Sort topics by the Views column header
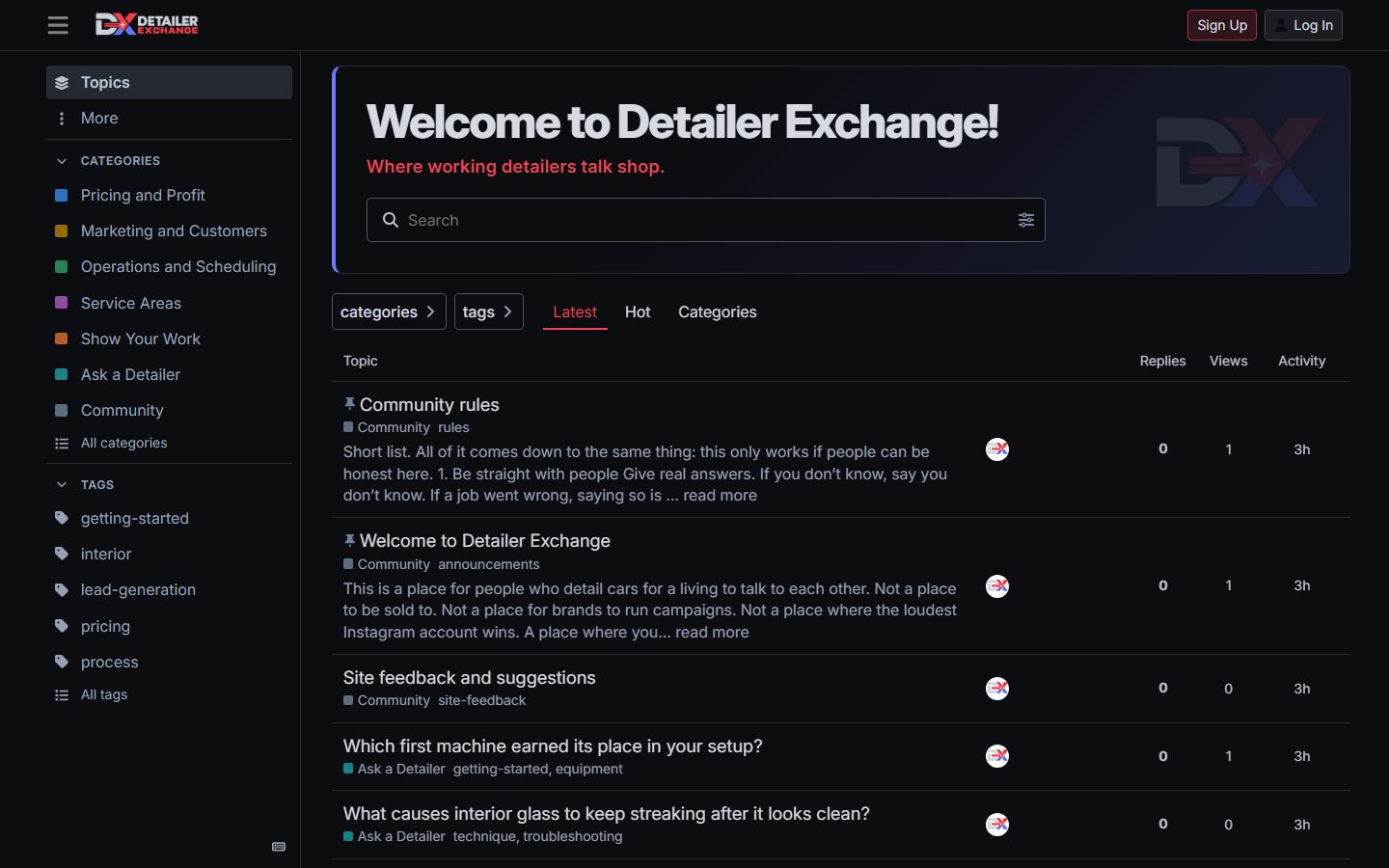The image size is (1389, 868). [1228, 361]
